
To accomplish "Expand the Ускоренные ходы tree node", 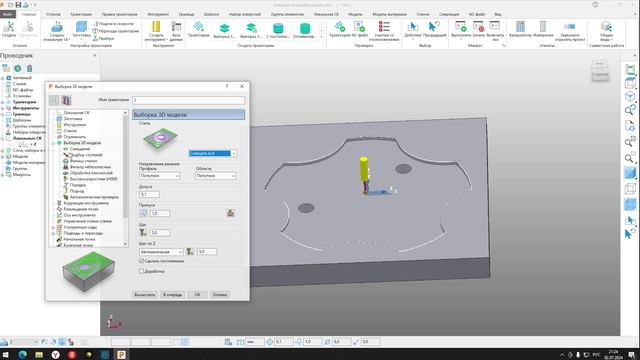I will click(x=53, y=227).
